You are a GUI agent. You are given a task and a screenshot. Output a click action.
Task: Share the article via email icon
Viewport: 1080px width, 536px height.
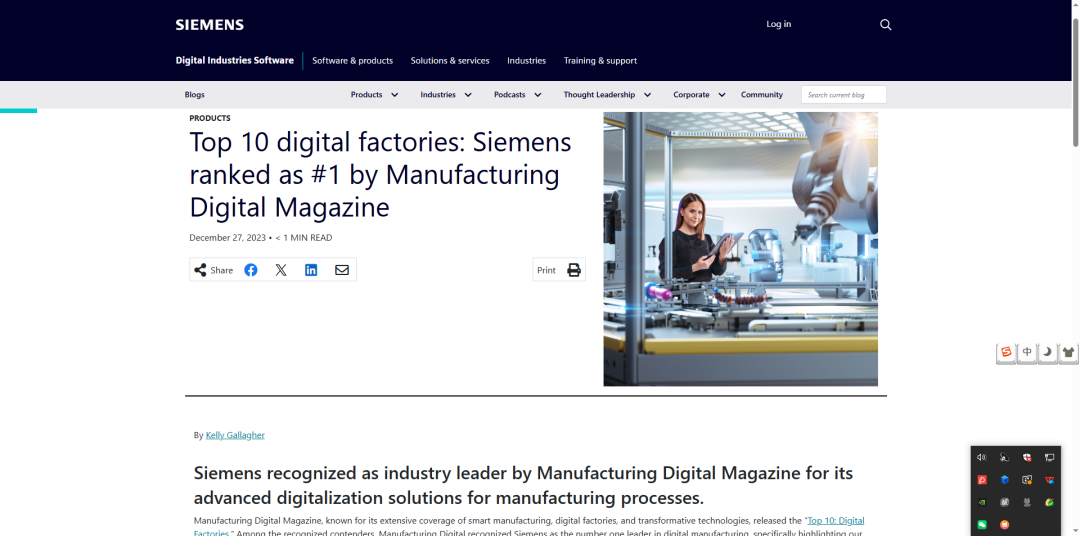342,270
